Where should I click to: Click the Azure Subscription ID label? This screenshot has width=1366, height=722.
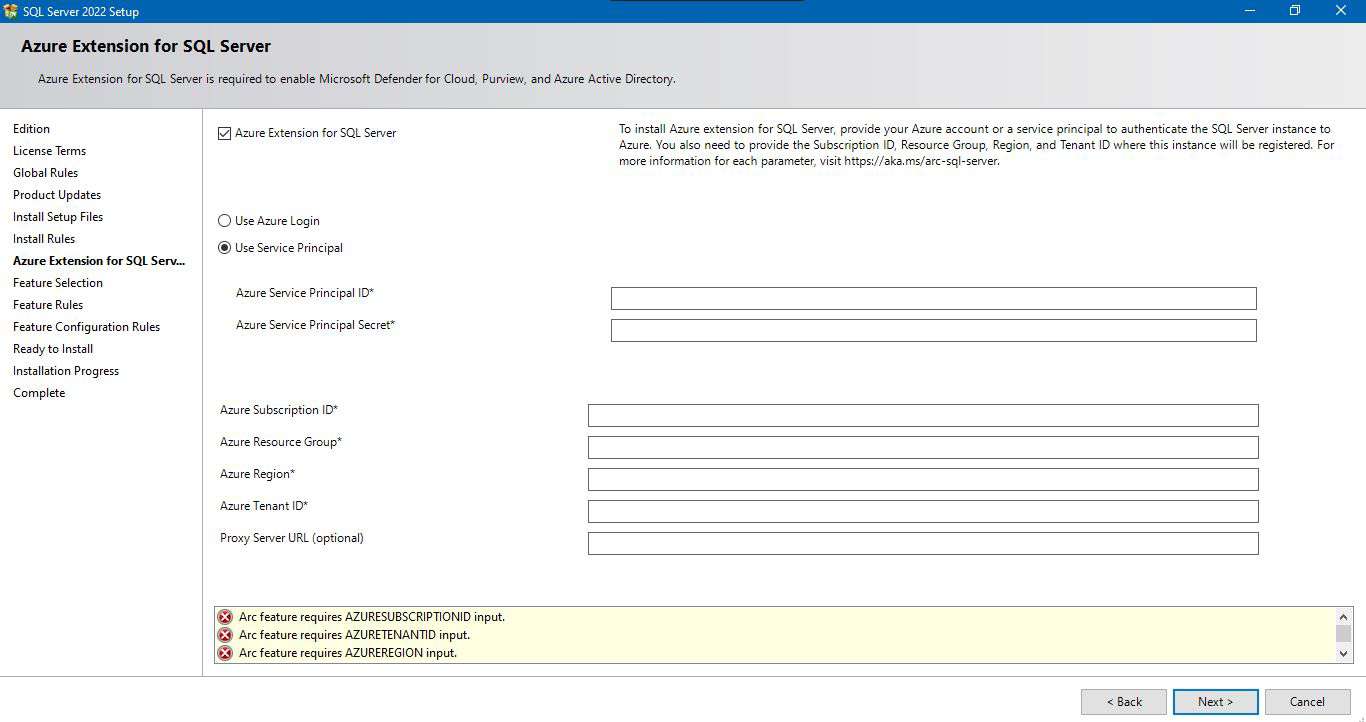pos(279,410)
